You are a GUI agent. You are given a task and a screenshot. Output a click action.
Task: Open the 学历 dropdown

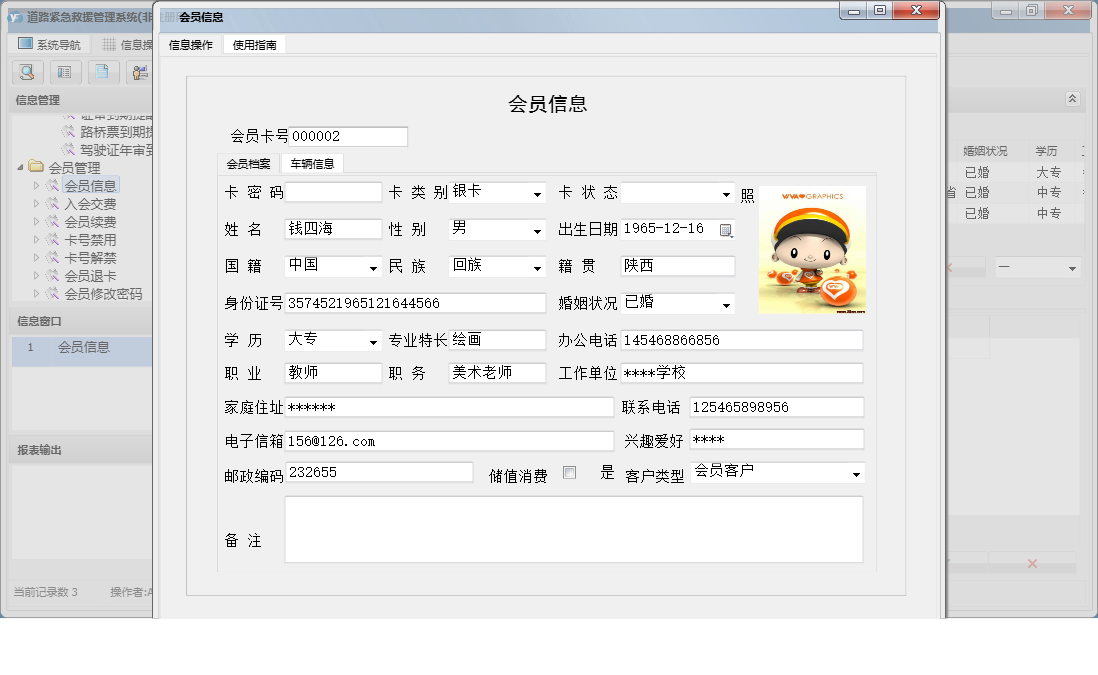click(x=373, y=342)
